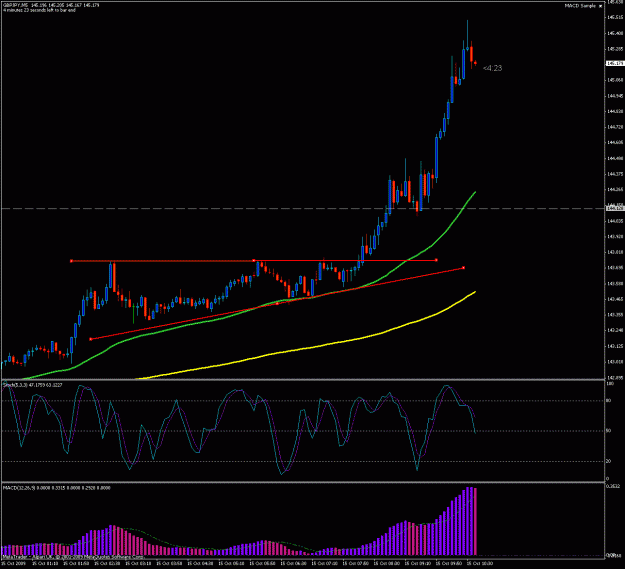This screenshot has width=625, height=569.
Task: Click the right end anchor of the rising trendline
Action: pyautogui.click(x=463, y=268)
